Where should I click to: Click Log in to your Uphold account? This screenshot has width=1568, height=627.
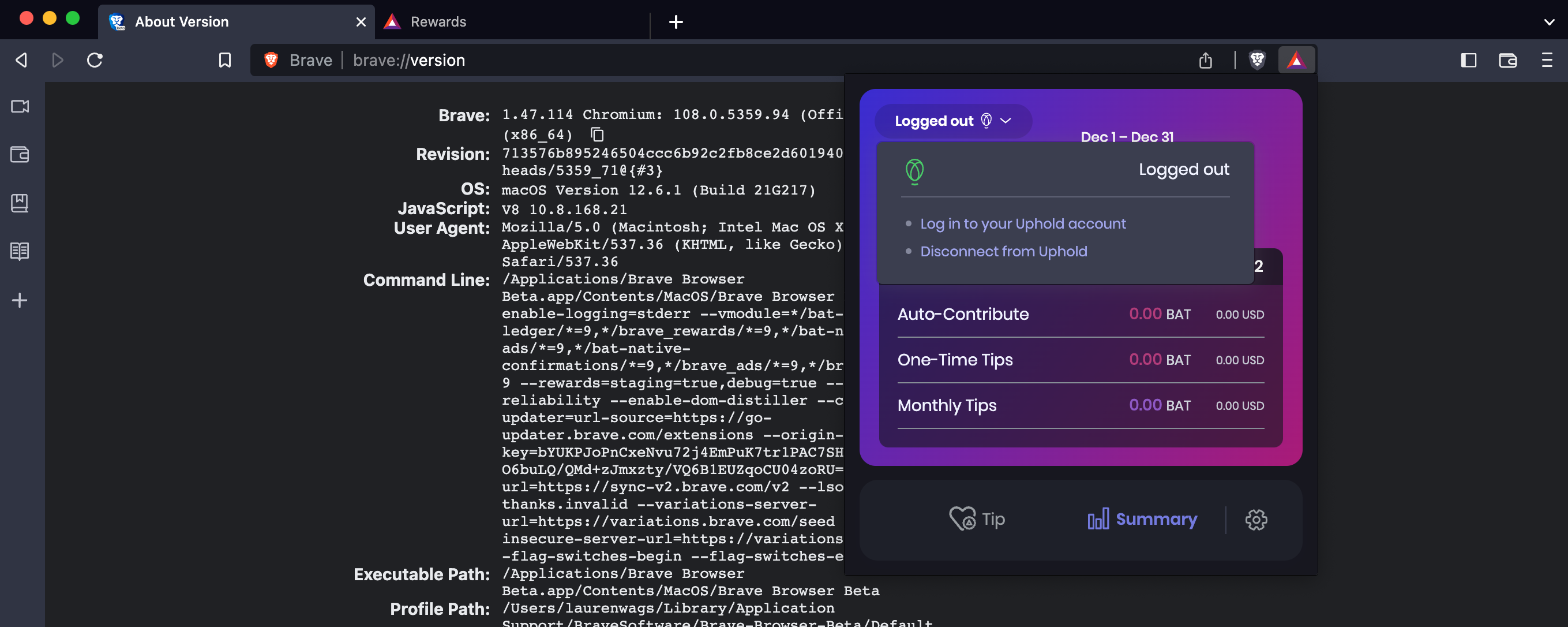1023,223
